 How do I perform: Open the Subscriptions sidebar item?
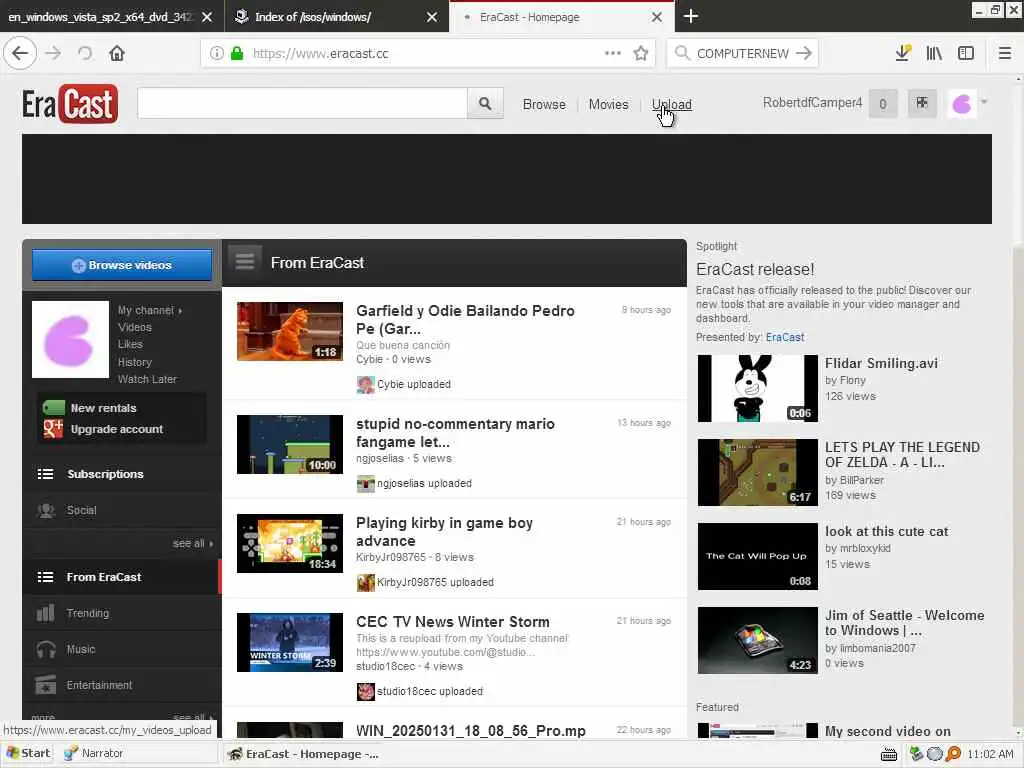[122, 474]
